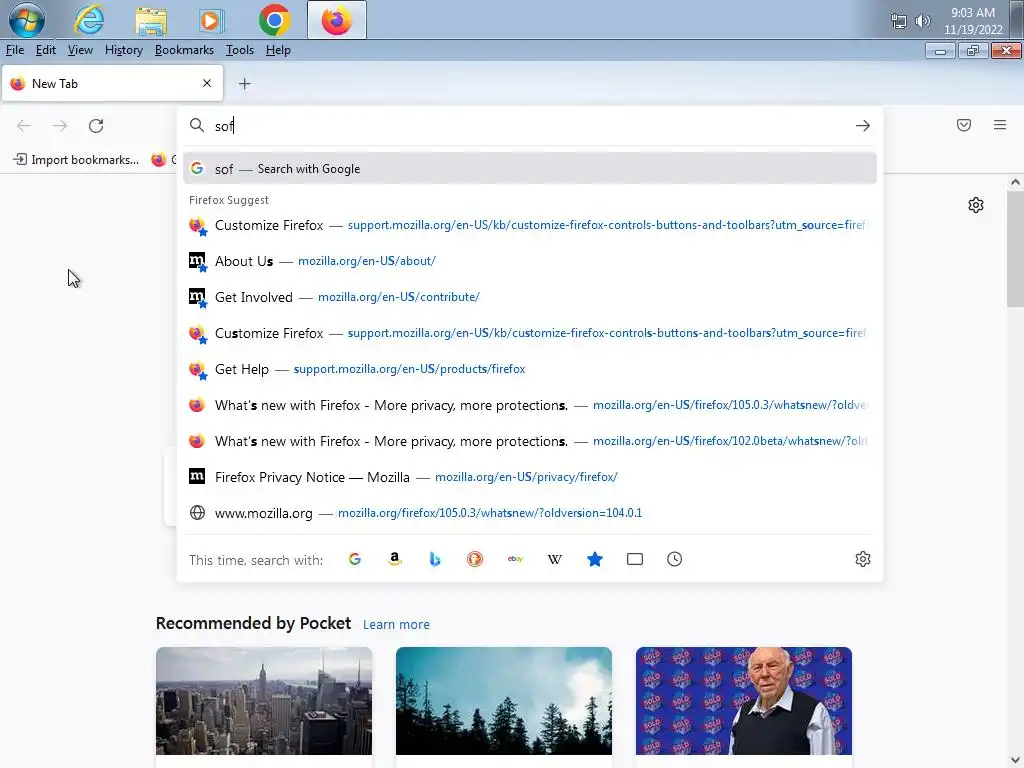
Task: Click in the address bar text field
Action: pos(529,125)
